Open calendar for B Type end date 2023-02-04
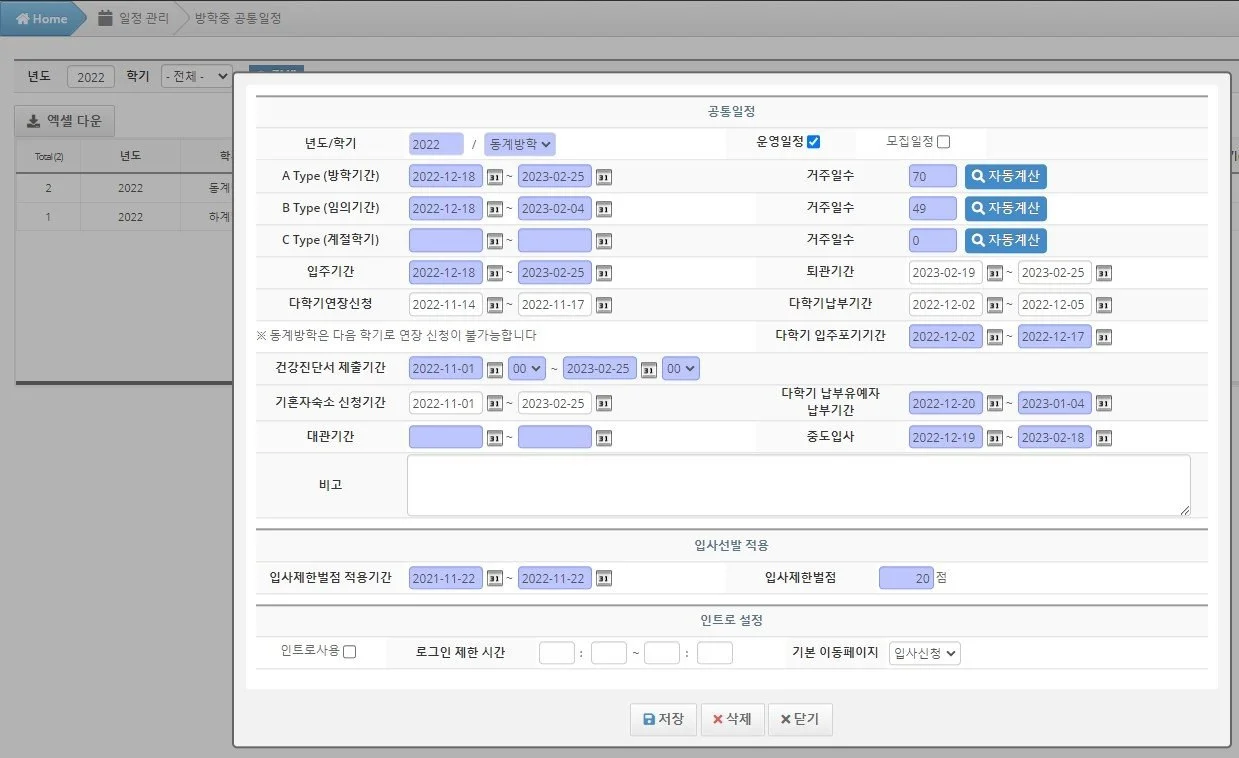The width and height of the screenshot is (1239, 758). (x=603, y=209)
